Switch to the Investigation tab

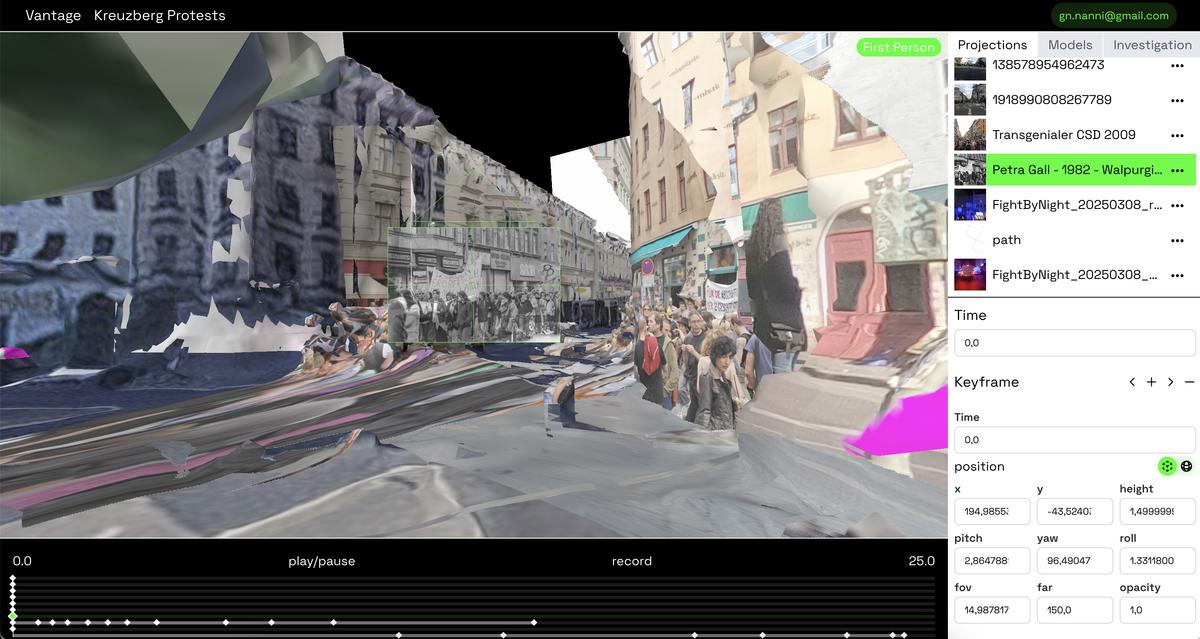pyautogui.click(x=1152, y=45)
